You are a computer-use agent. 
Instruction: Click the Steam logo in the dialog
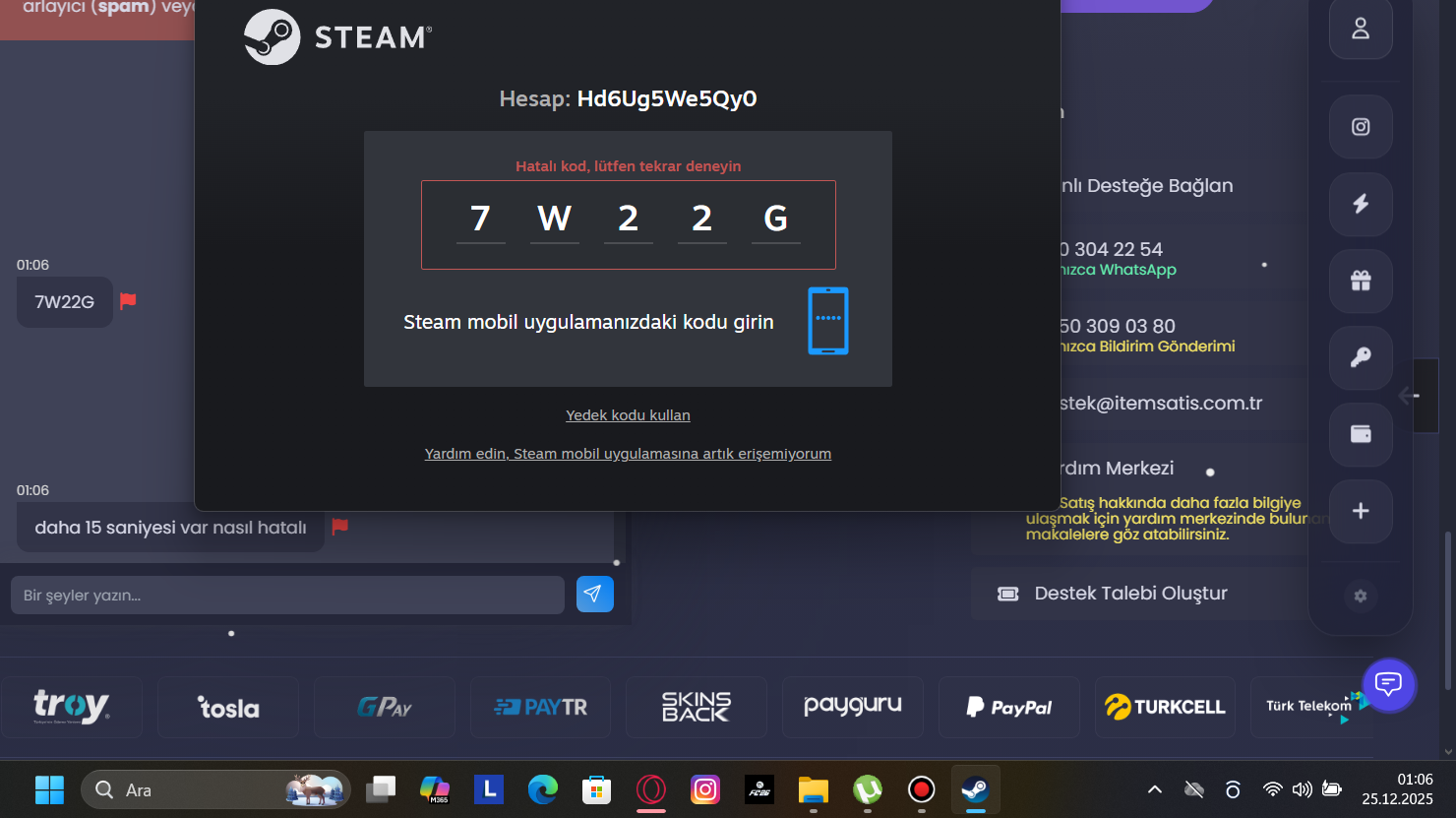pos(338,37)
